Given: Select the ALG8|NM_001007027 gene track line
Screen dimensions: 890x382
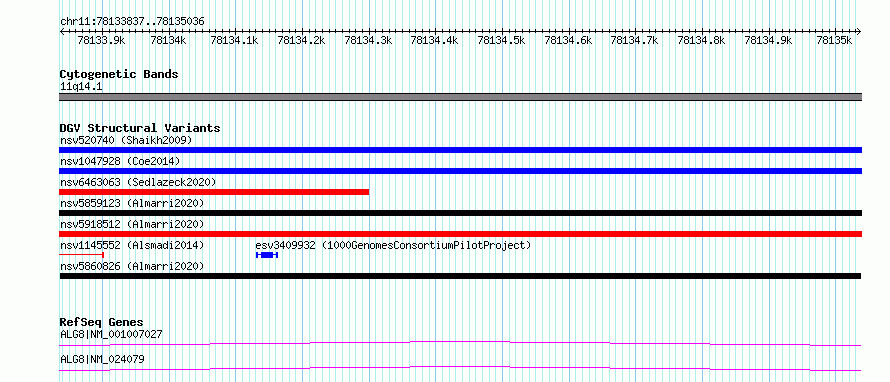Looking at the screenshot, I should click(460, 343).
